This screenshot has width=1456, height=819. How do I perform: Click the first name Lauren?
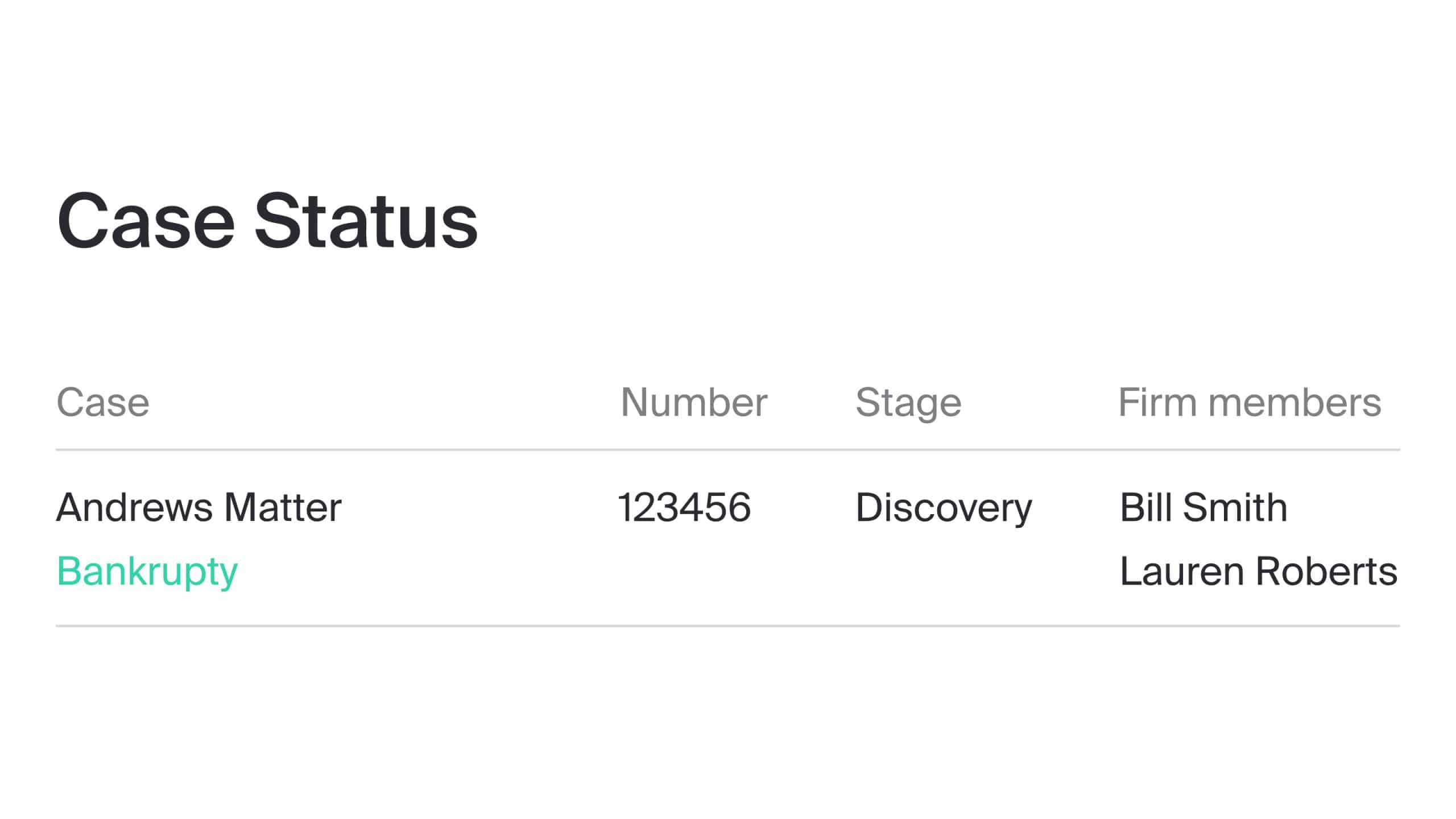(1182, 571)
